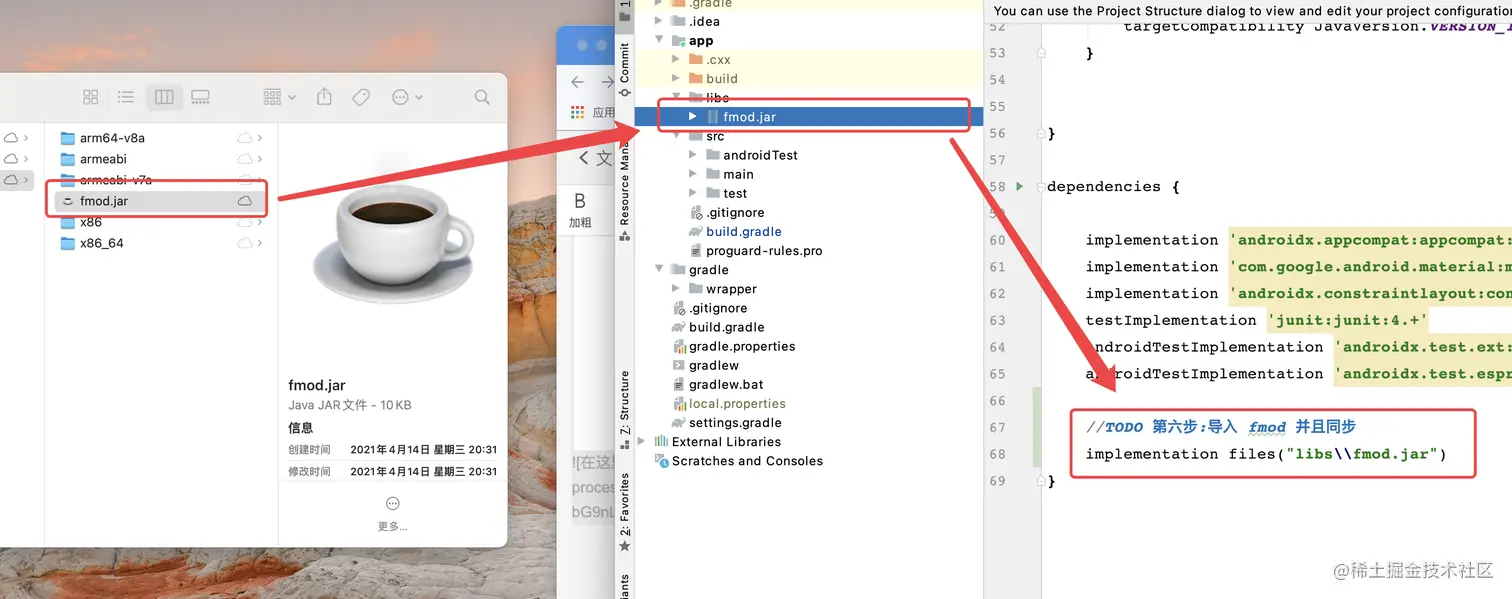This screenshot has height=599, width=1512.
Task: Expand x86_64 folder chevron in Finder
Action: (x=260, y=243)
